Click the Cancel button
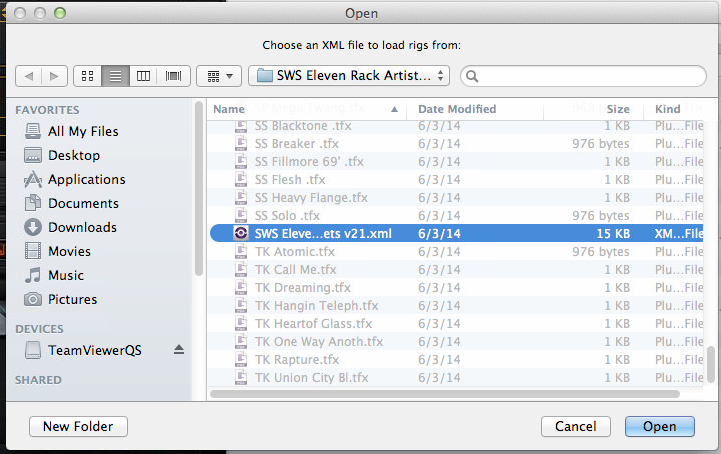 pos(575,426)
